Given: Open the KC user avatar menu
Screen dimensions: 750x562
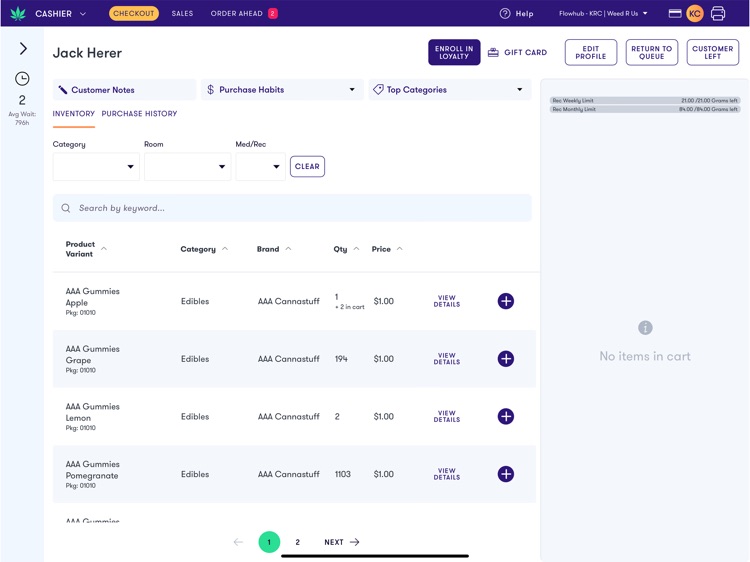Looking at the screenshot, I should point(695,13).
